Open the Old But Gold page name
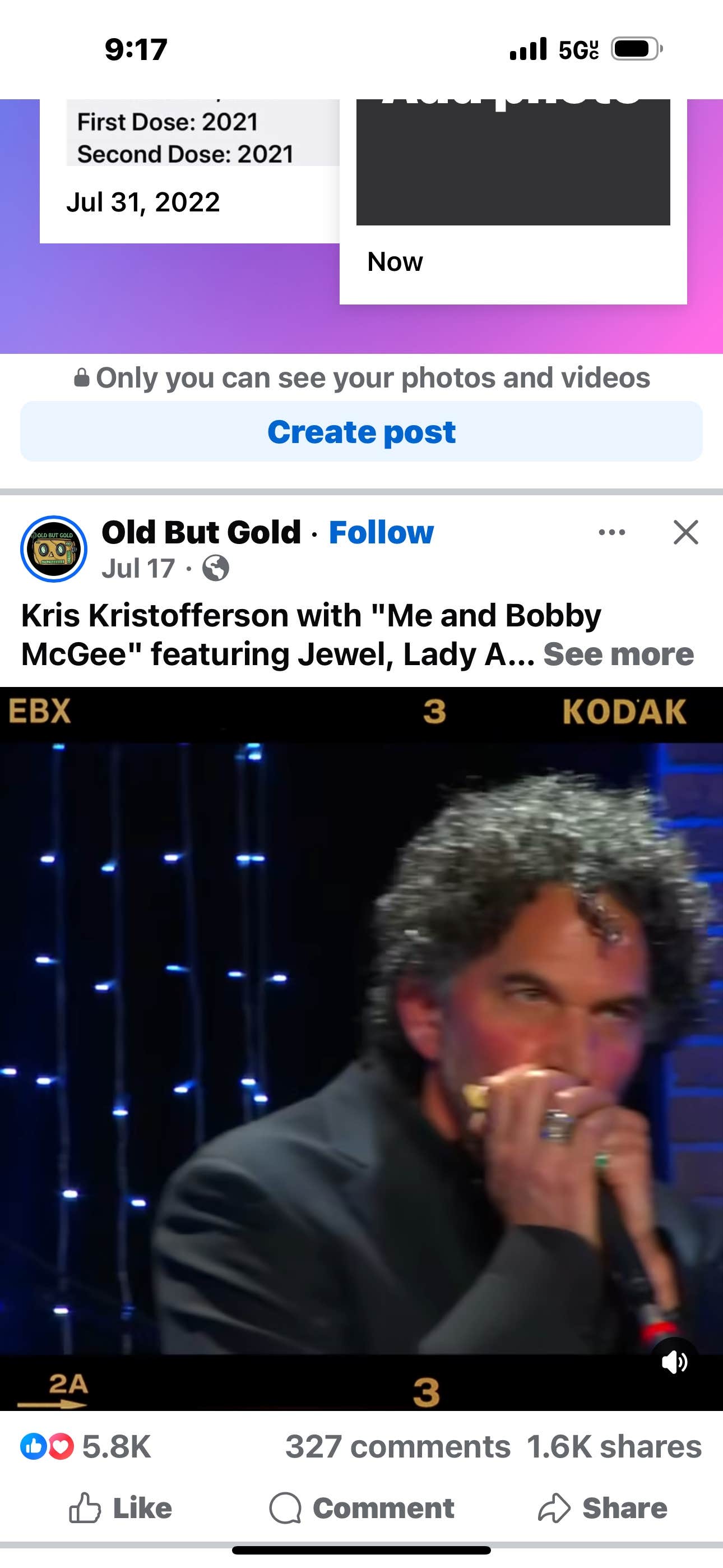 pos(201,533)
